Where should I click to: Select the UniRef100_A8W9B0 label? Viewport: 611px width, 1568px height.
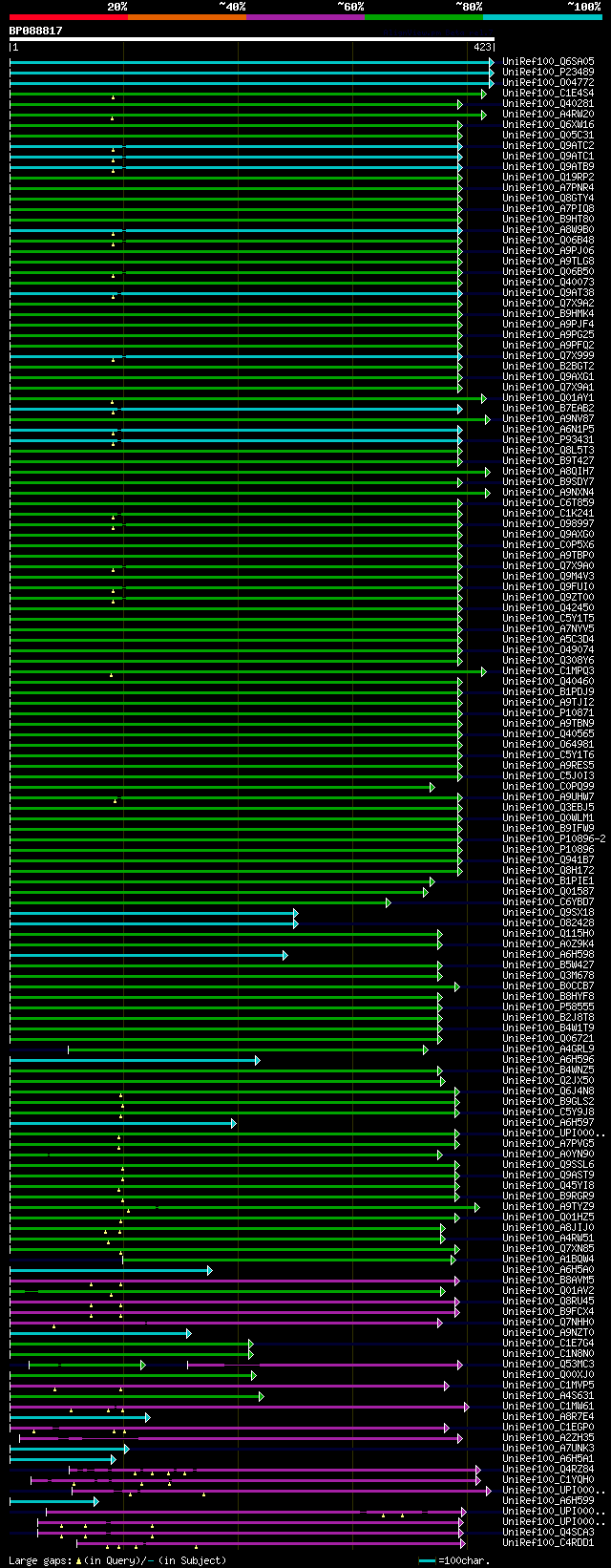click(x=548, y=230)
